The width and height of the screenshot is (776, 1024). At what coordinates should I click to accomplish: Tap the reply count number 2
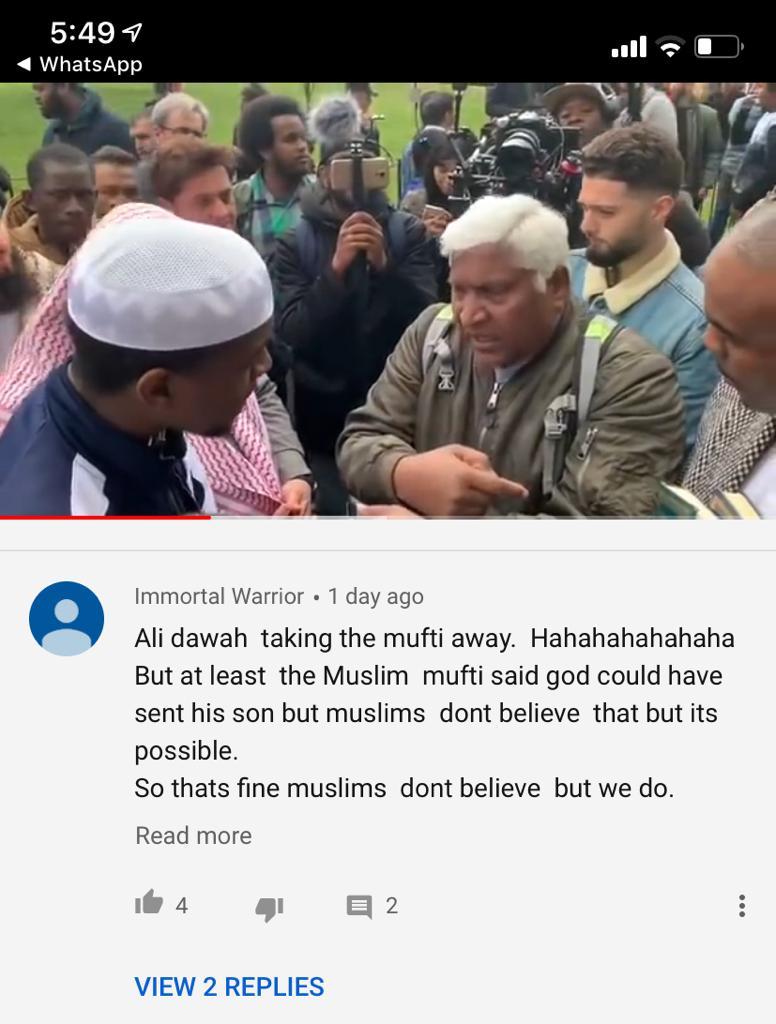(391, 906)
